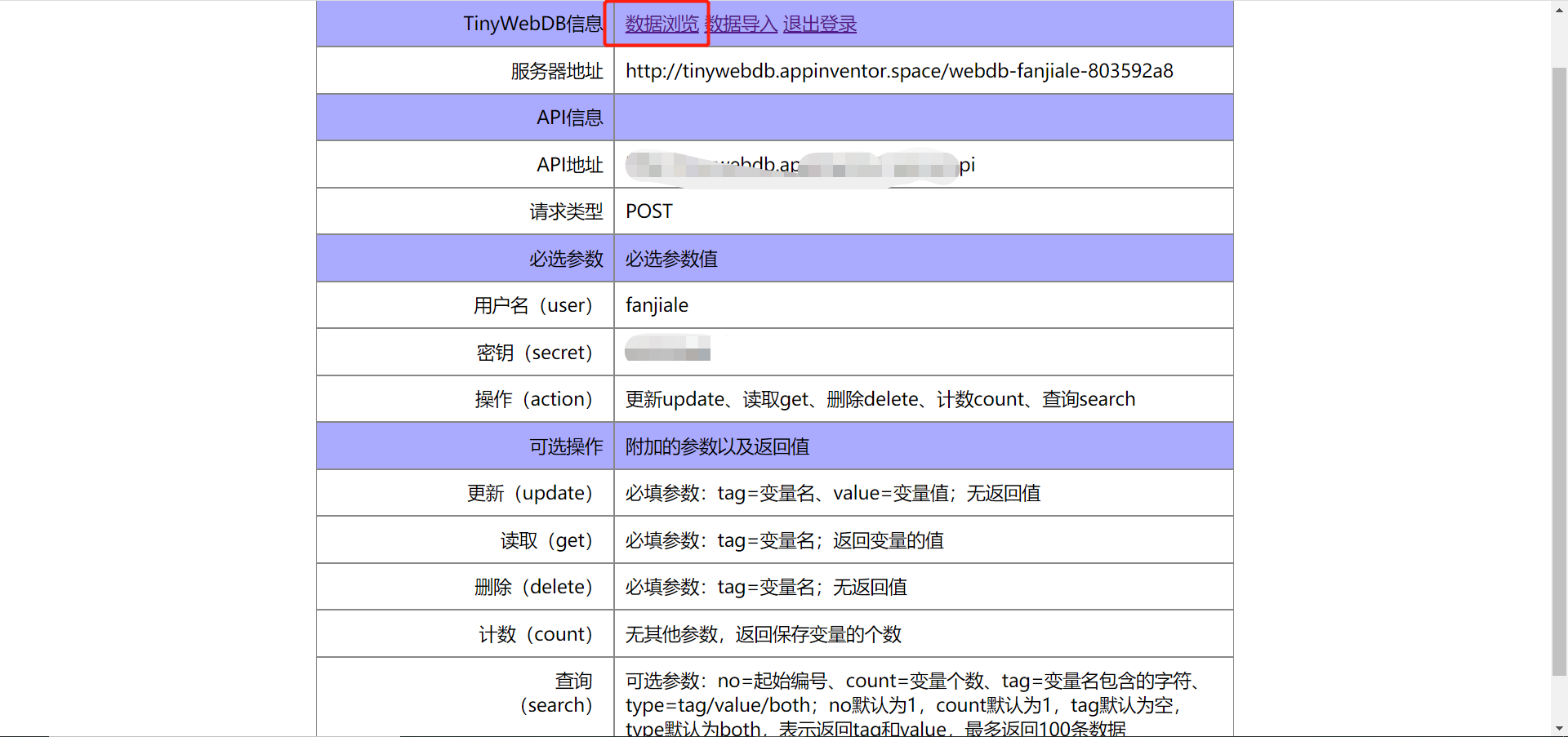Click the 服务器地址 label

pos(557,71)
